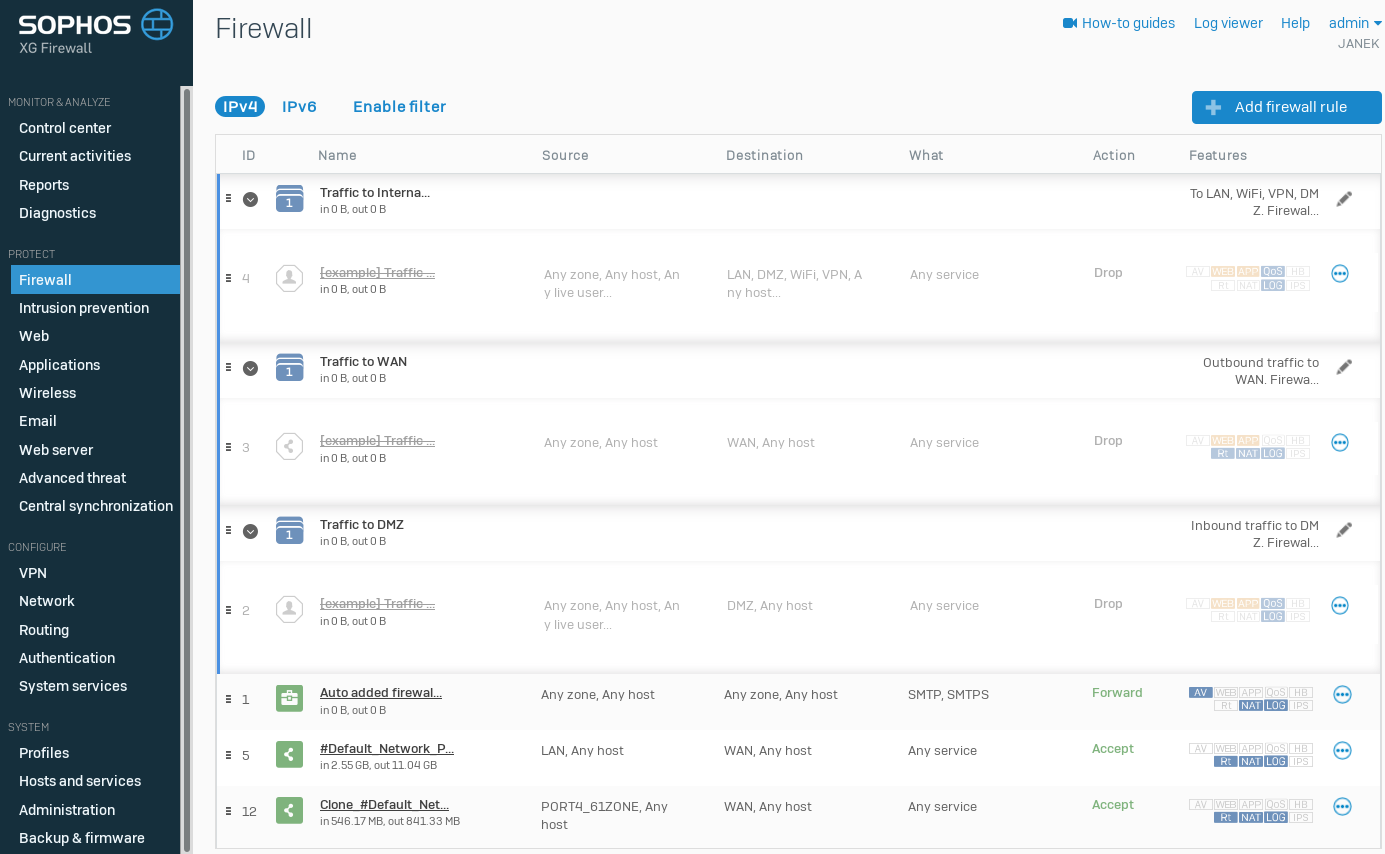Click the network rule icon for rule 5

(x=289, y=754)
